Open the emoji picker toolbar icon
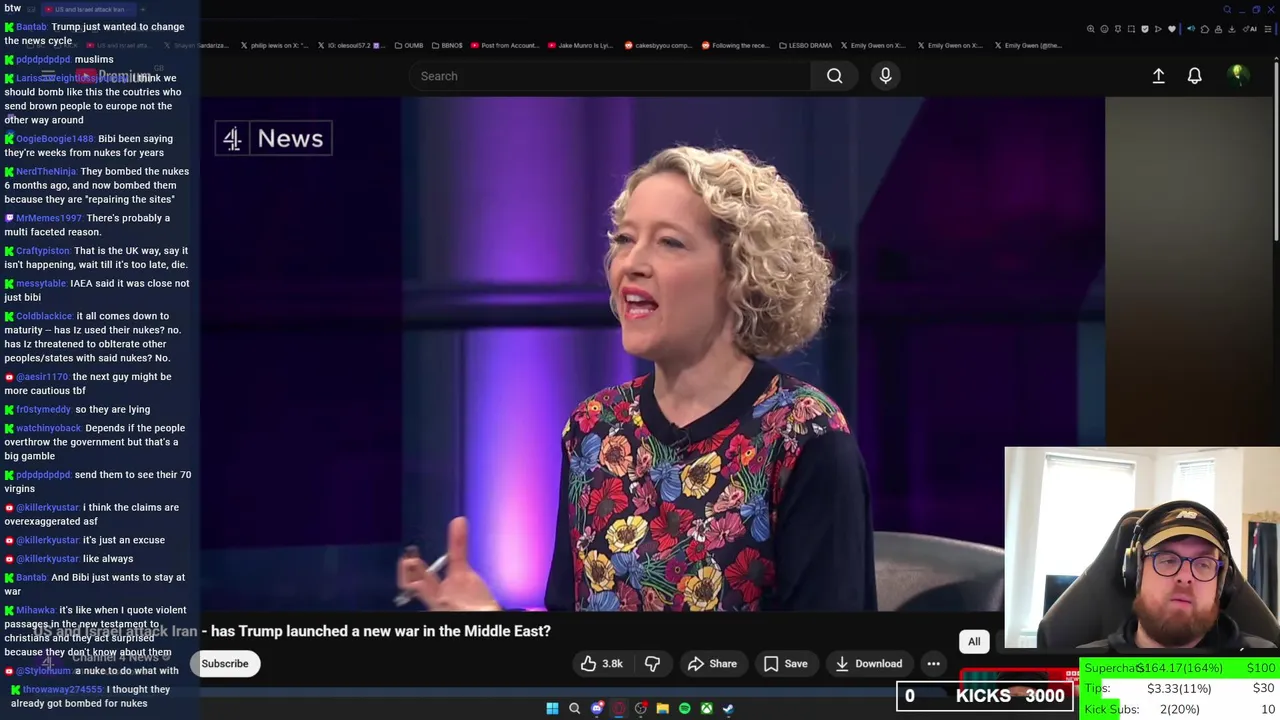Viewport: 1280px width, 720px height. pyautogui.click(x=1104, y=29)
